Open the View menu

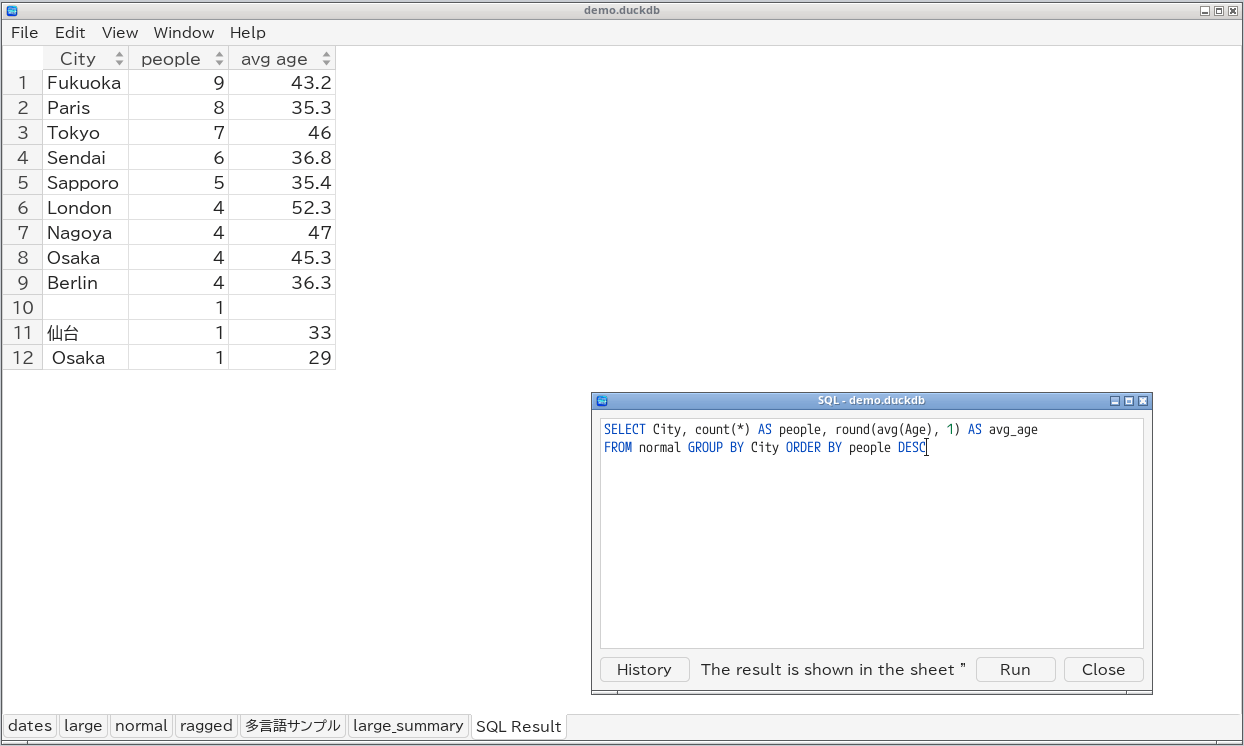point(120,33)
